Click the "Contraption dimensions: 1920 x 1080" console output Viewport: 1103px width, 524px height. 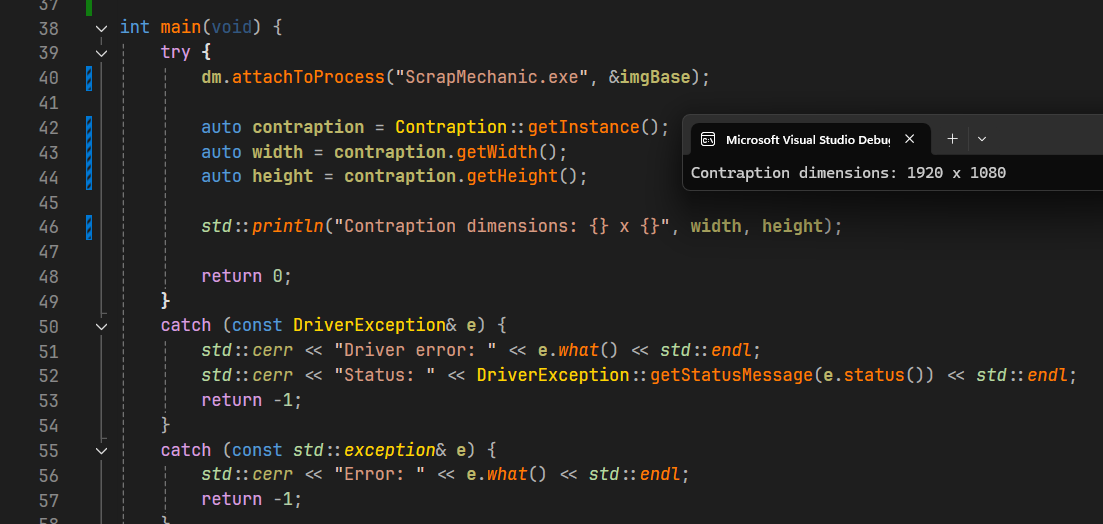click(x=848, y=173)
